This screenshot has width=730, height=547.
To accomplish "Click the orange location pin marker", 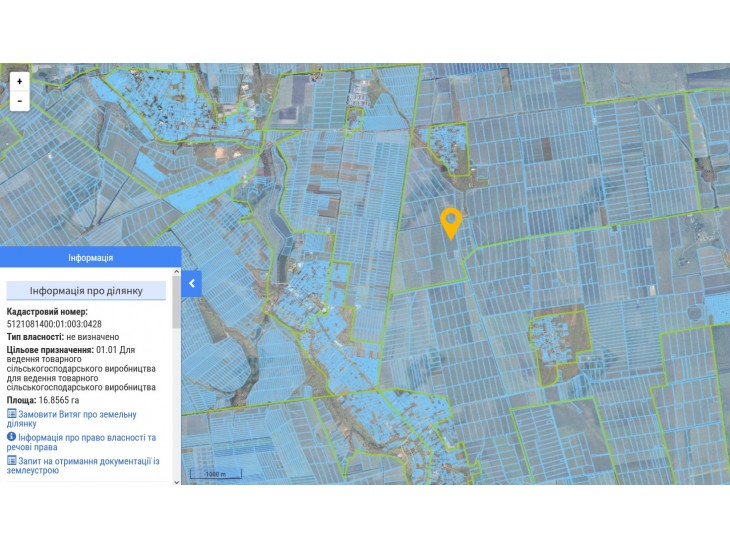I will tap(451, 224).
